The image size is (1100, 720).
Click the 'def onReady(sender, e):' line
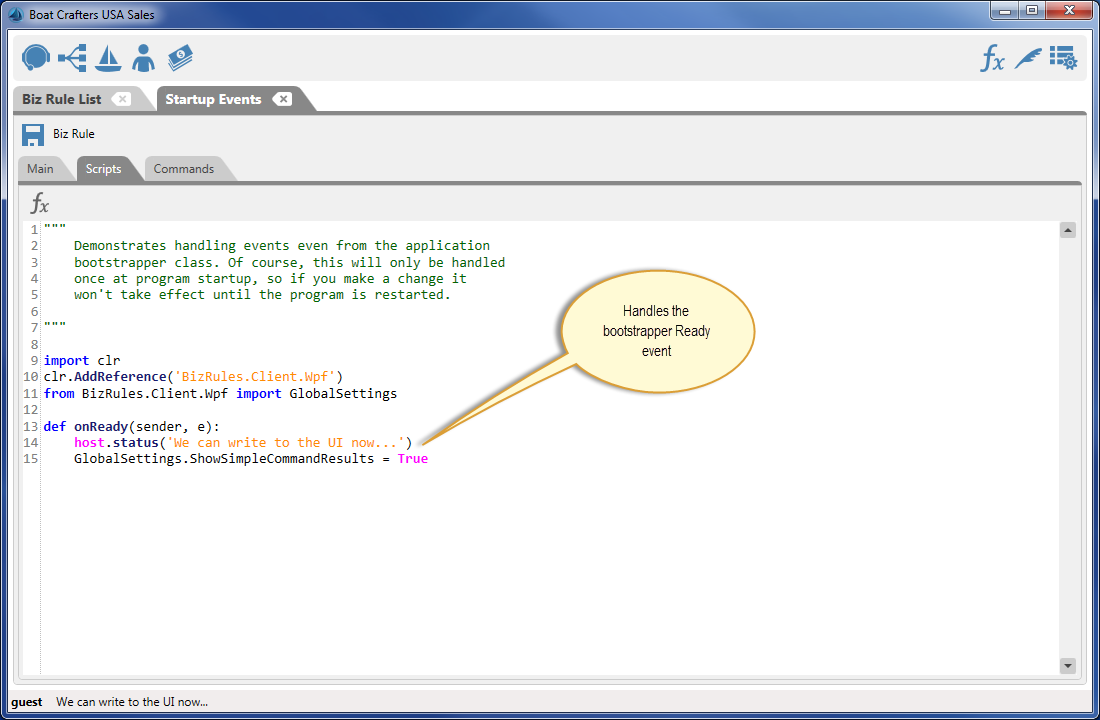click(131, 427)
